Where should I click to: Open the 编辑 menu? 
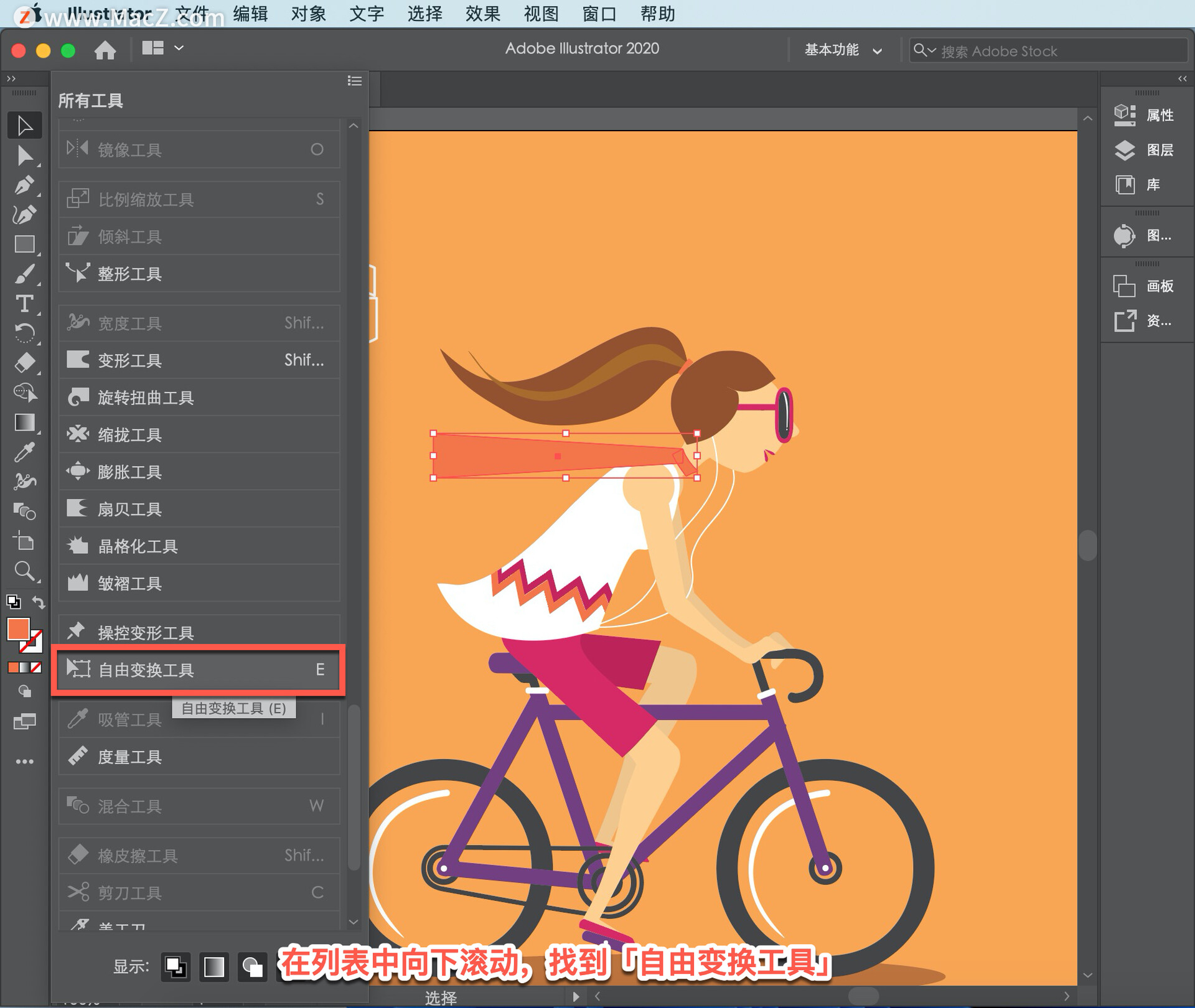(250, 14)
